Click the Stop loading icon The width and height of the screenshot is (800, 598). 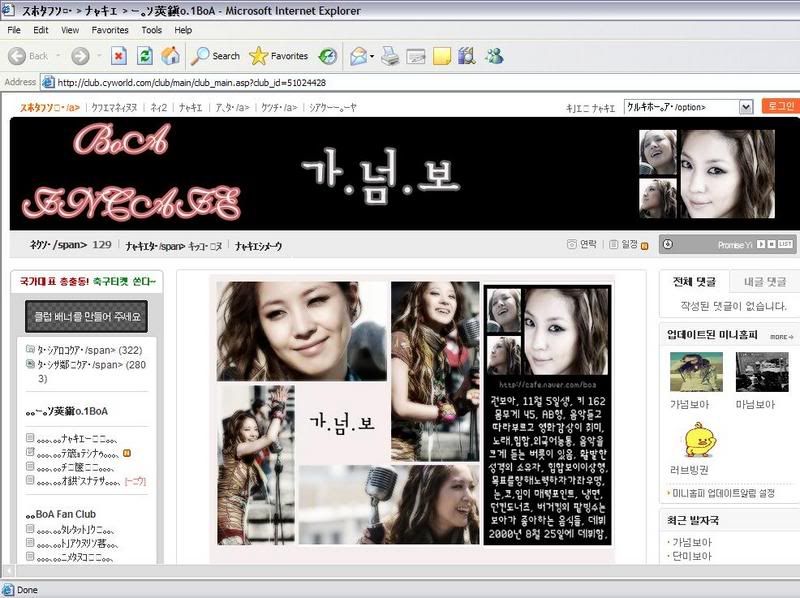tap(119, 56)
